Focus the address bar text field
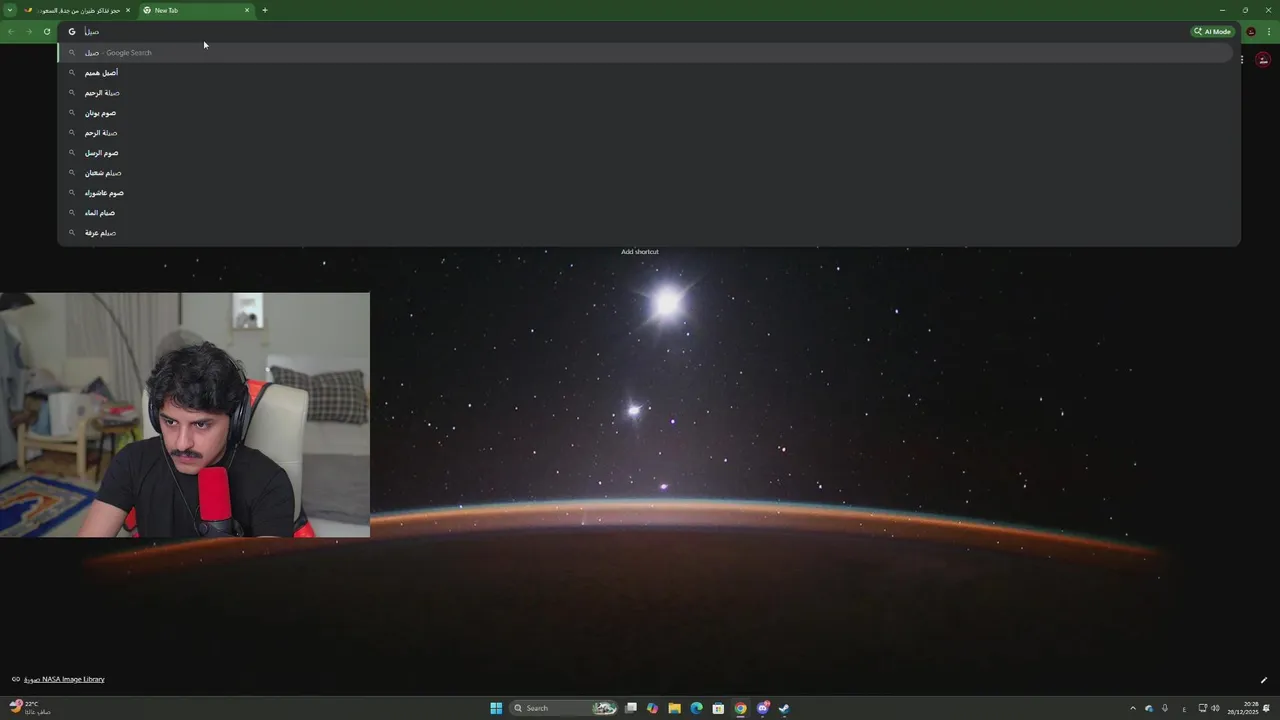 (x=636, y=31)
